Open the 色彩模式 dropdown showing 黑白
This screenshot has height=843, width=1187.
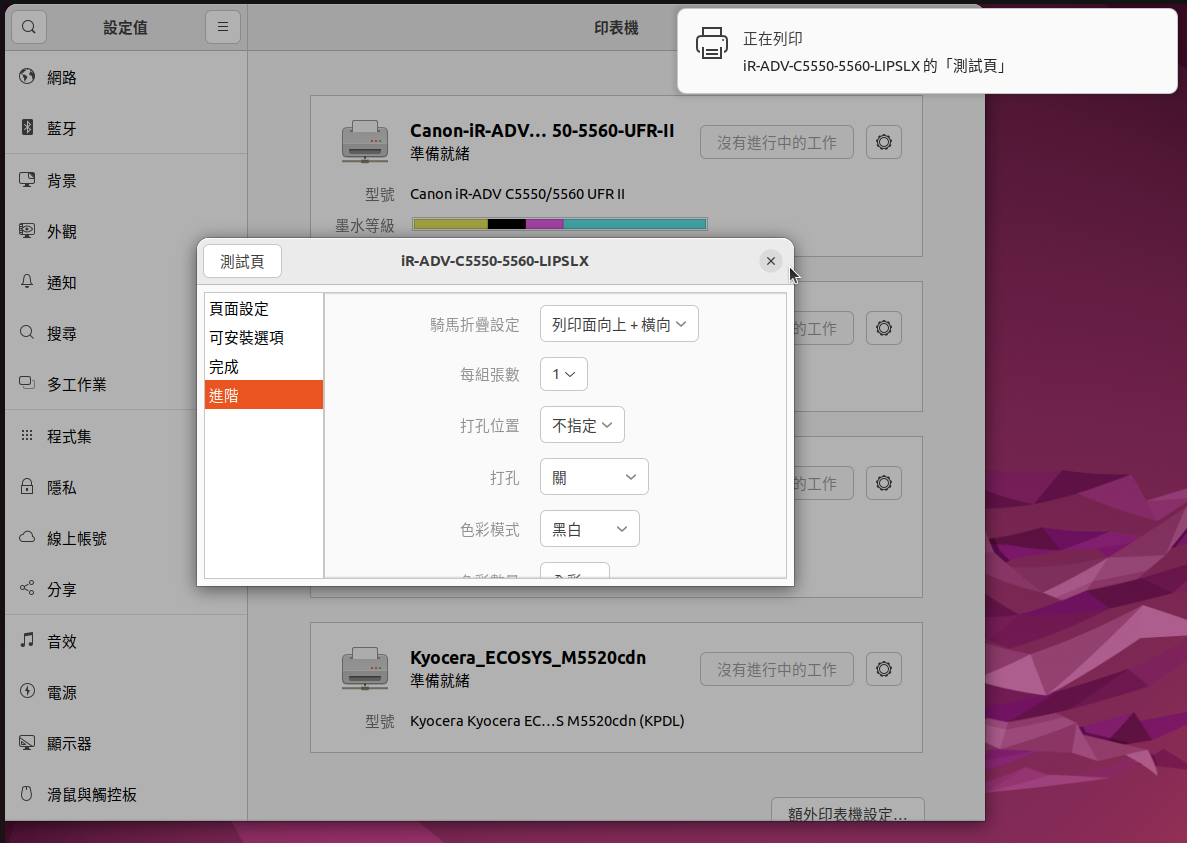coord(590,529)
